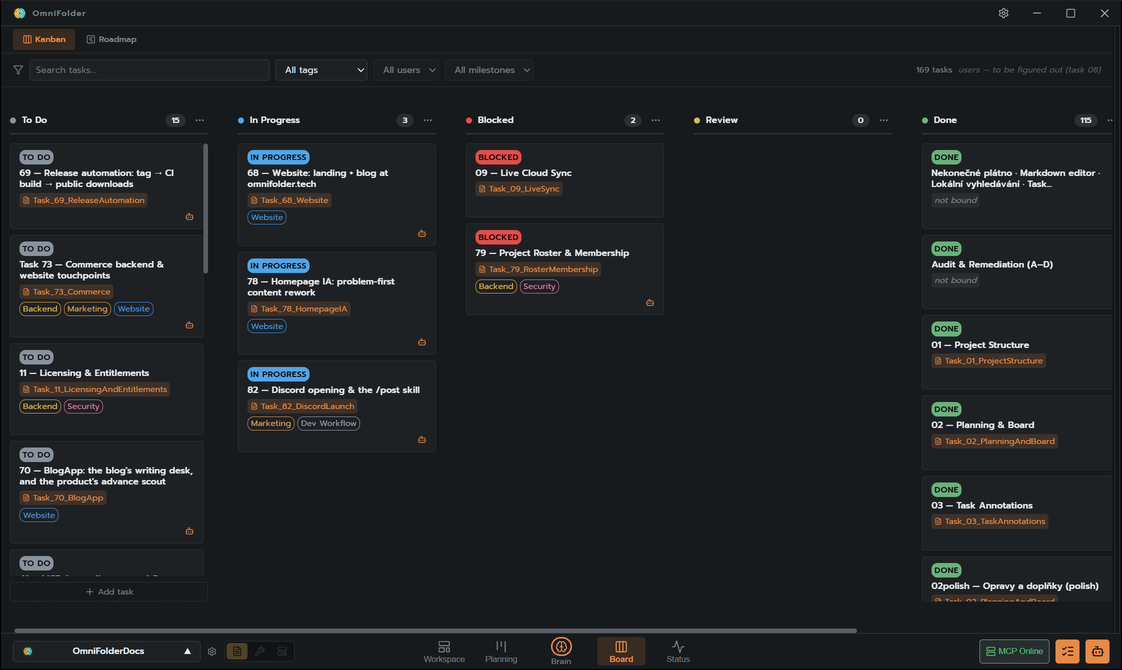Open the Planning view
The height and width of the screenshot is (670, 1122).
point(501,651)
